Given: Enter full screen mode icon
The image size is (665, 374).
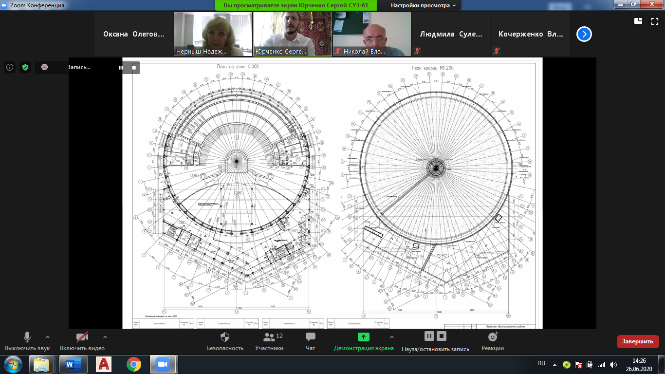Looking at the screenshot, I should (x=654, y=21).
